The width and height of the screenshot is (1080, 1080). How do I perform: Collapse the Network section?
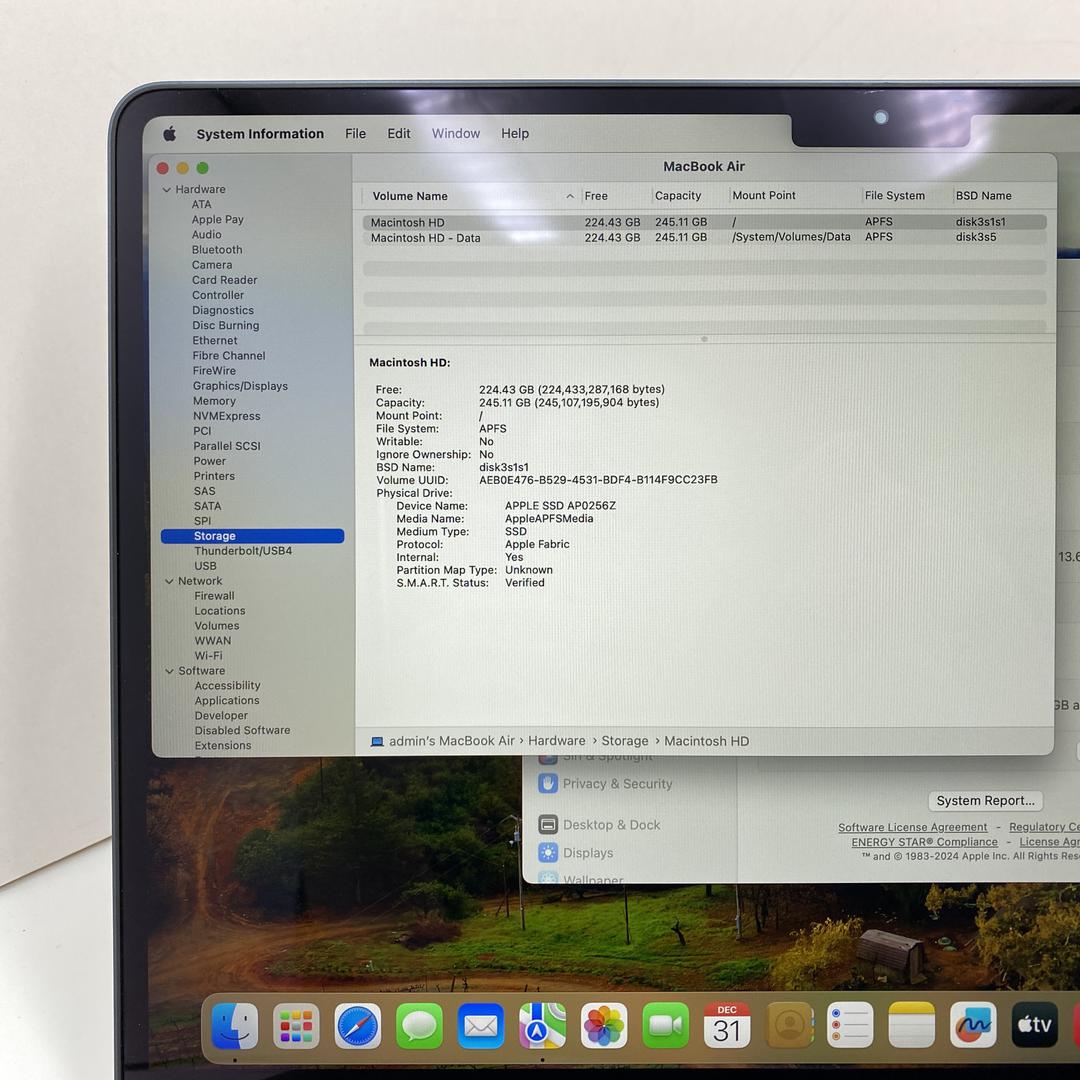[x=169, y=581]
